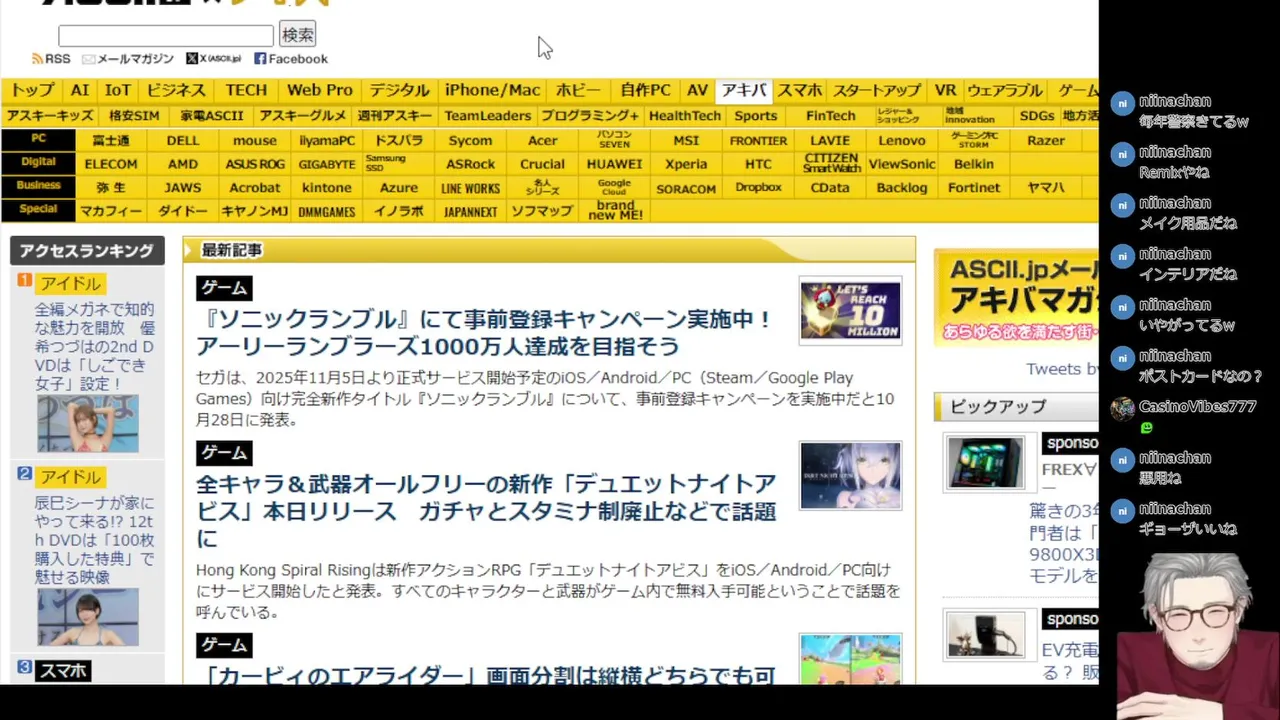Open the ソニックランブル article headline
The height and width of the screenshot is (720, 1280).
485,333
